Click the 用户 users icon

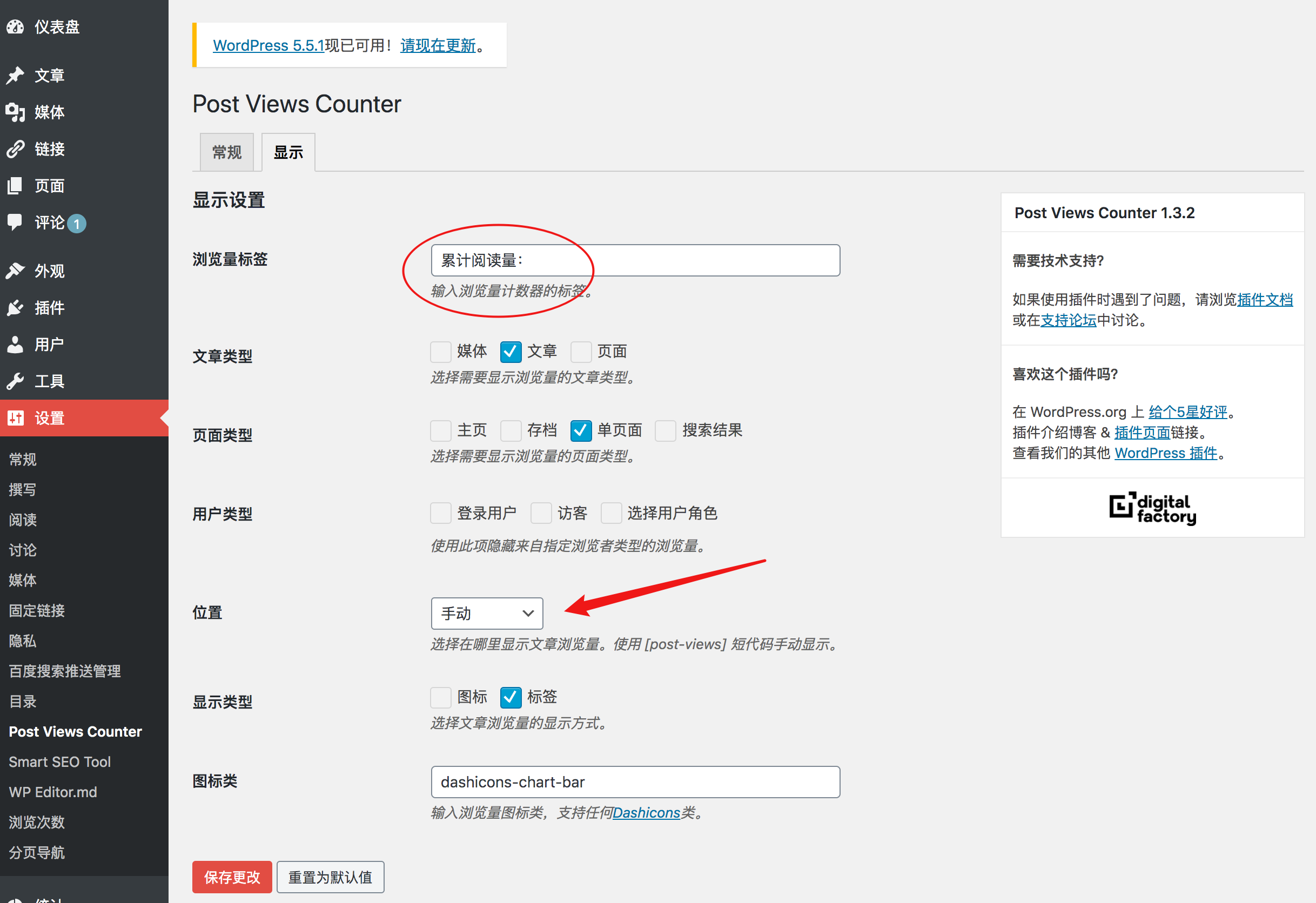[15, 344]
